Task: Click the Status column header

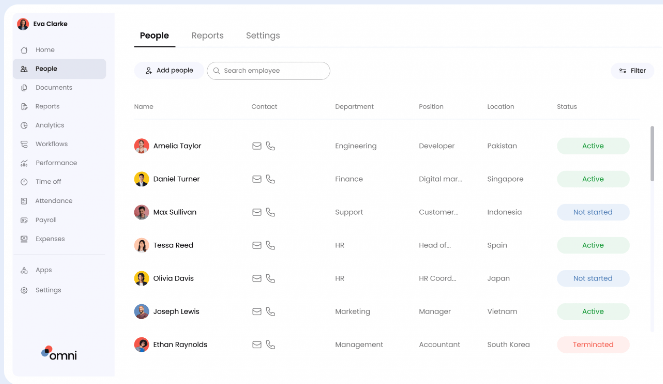Action: tap(567, 107)
